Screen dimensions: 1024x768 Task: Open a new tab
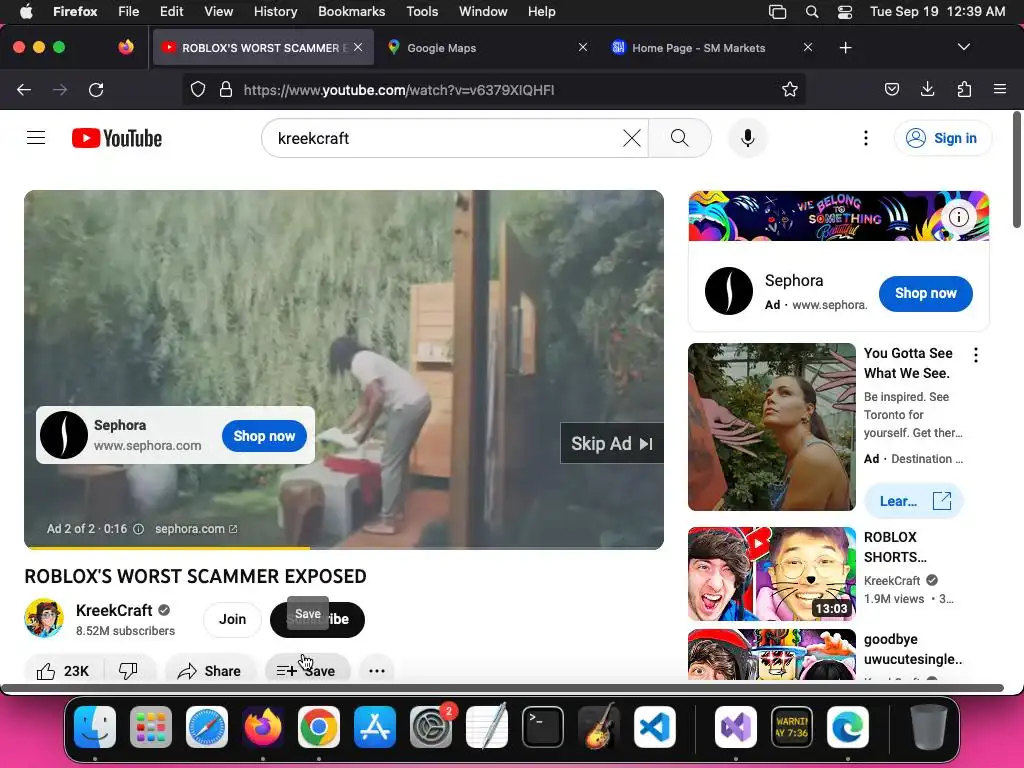pyautogui.click(x=845, y=48)
